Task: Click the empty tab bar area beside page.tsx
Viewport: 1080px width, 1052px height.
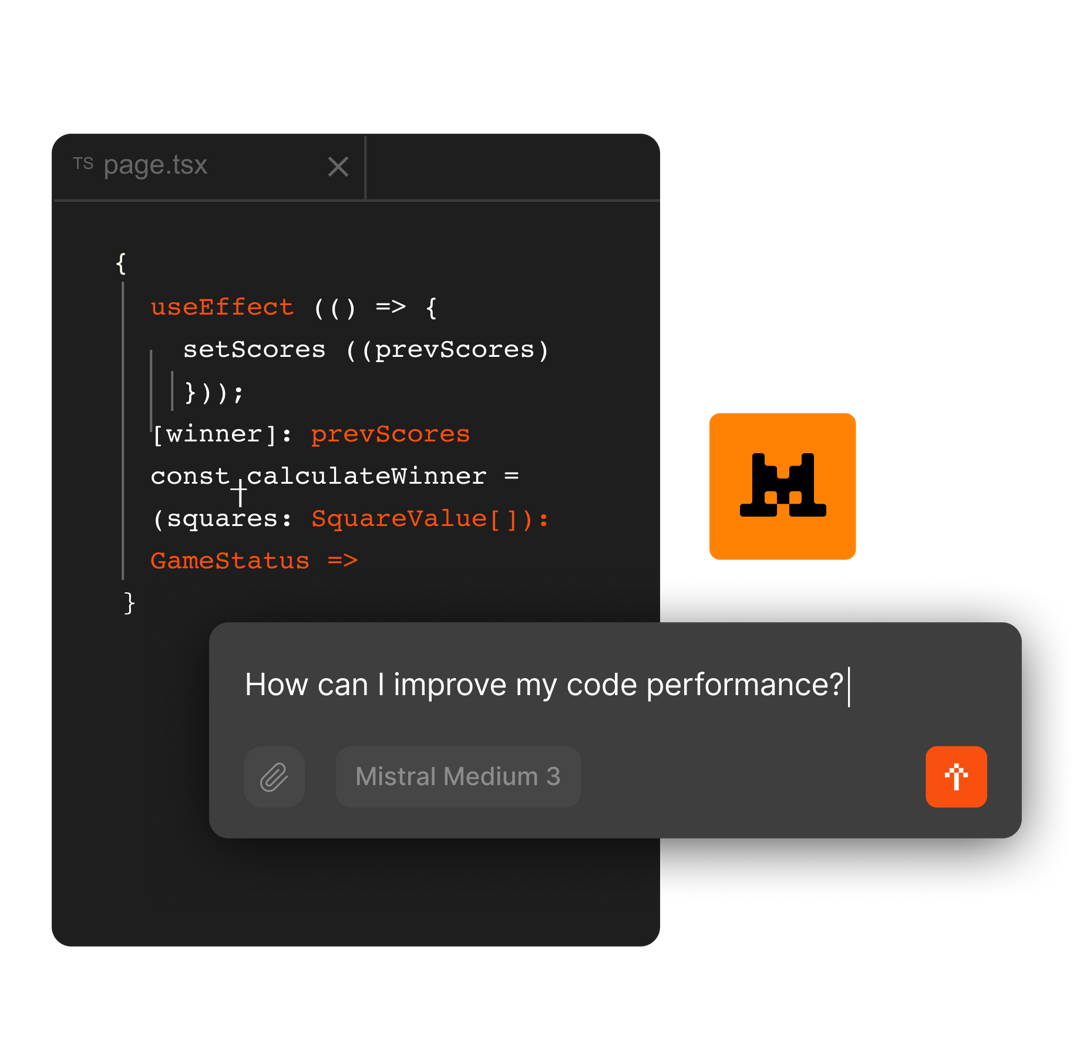Action: [x=512, y=167]
